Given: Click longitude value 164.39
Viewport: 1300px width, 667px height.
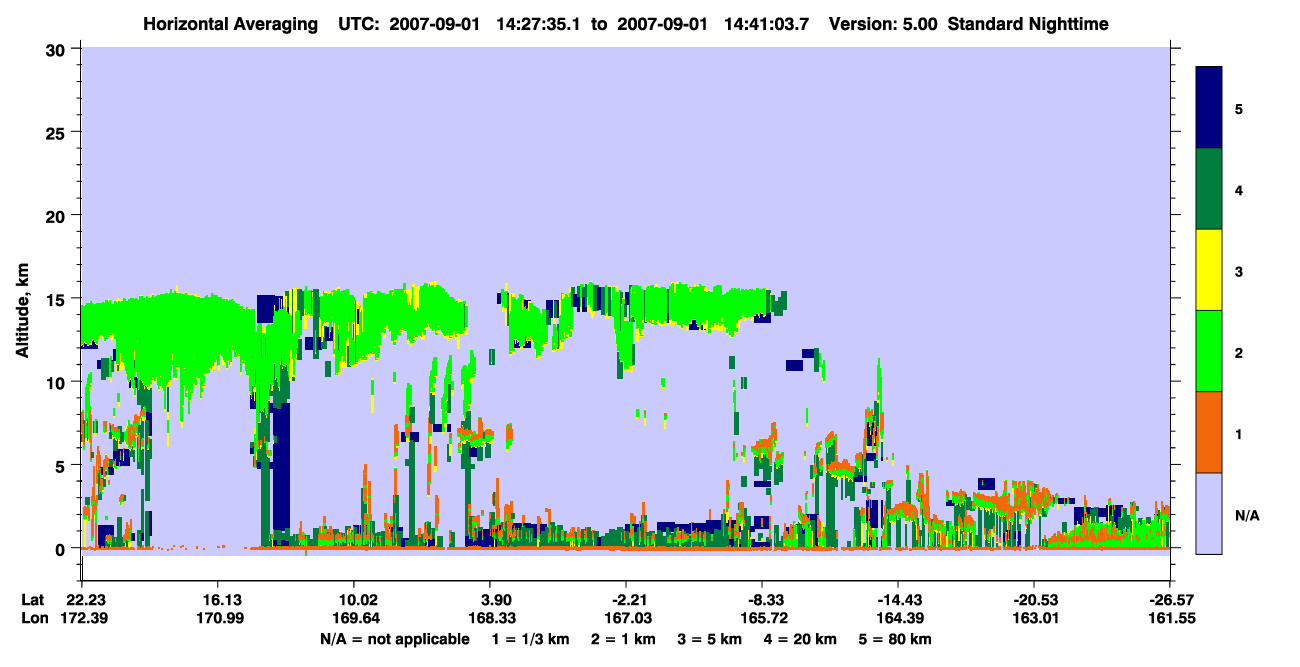Looking at the screenshot, I should [898, 618].
